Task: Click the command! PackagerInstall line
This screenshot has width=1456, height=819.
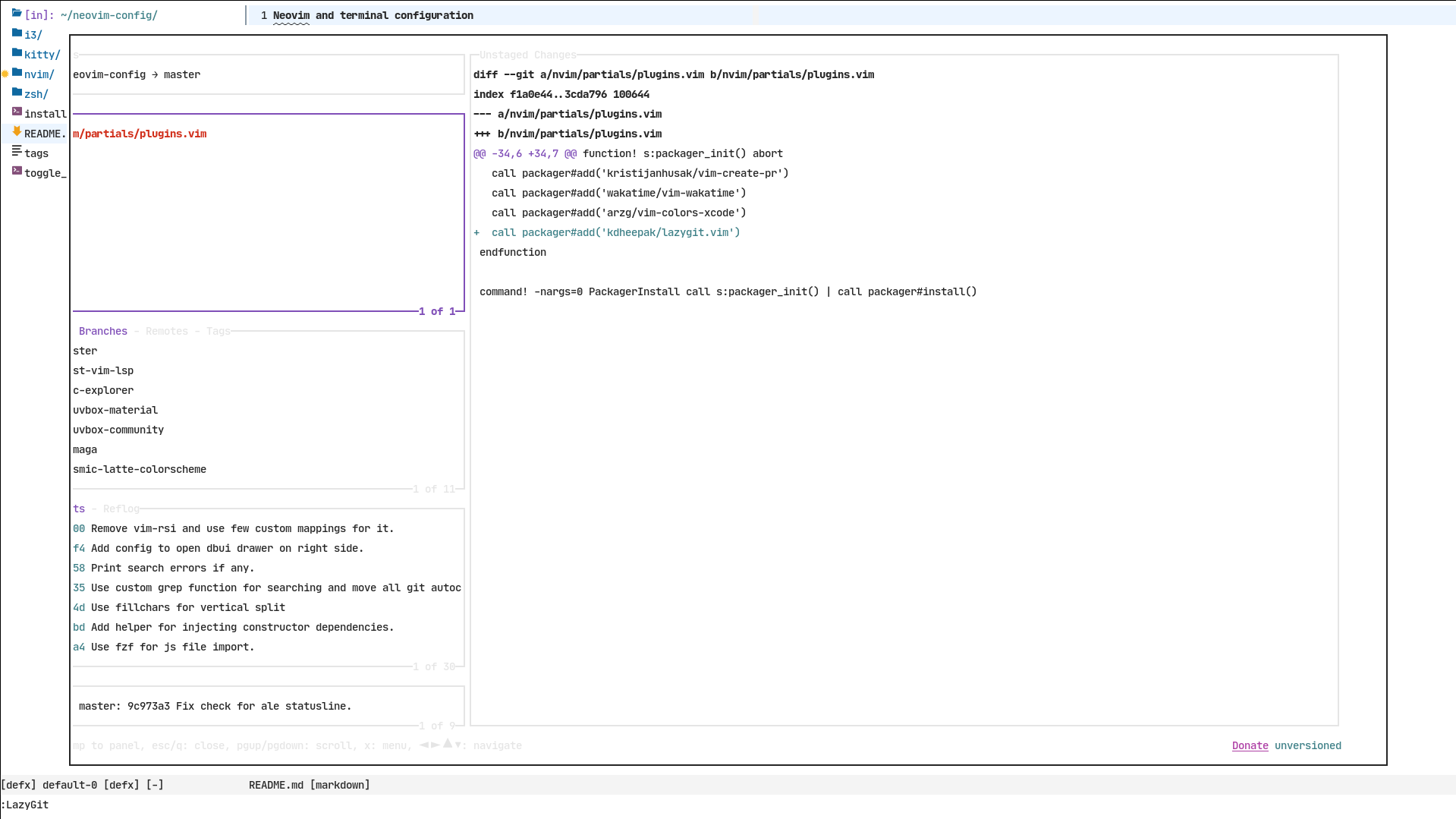Action: pyautogui.click(x=728, y=291)
